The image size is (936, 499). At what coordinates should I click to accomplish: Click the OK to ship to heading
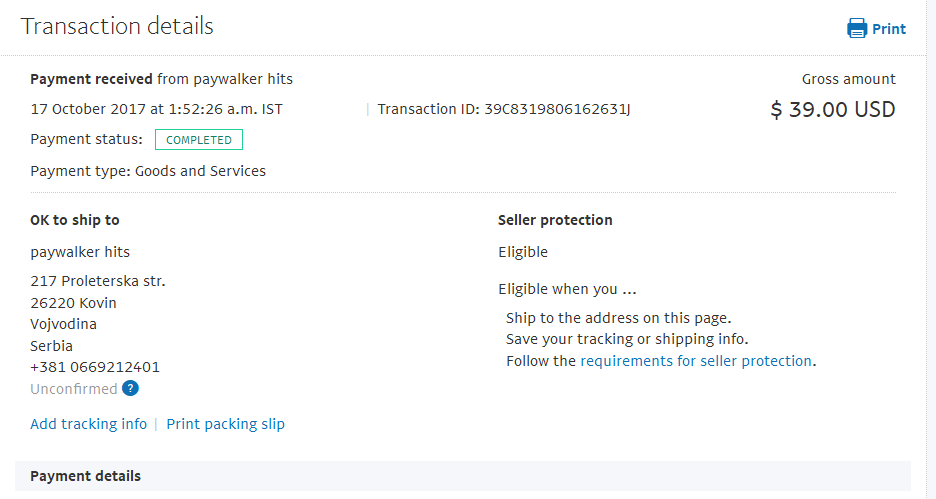(75, 220)
